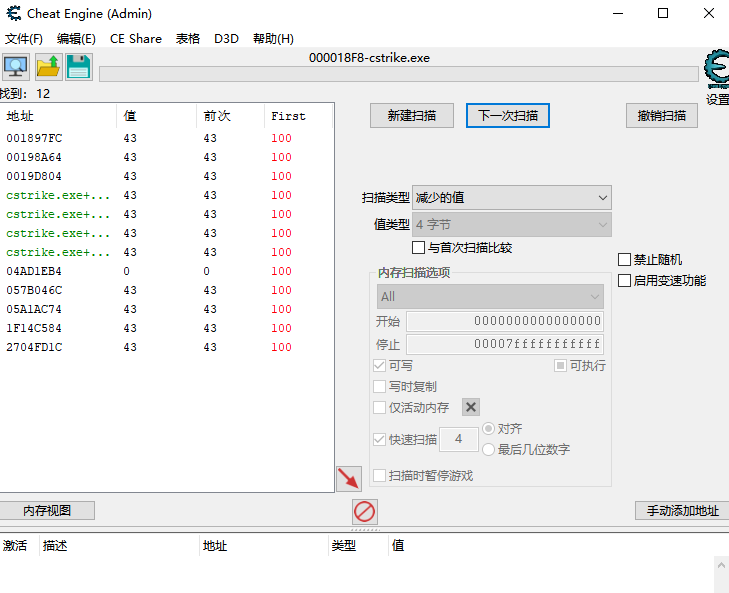This screenshot has width=729, height=593.
Task: Click the 类型 column header in cheat table
Action: pyautogui.click(x=358, y=546)
